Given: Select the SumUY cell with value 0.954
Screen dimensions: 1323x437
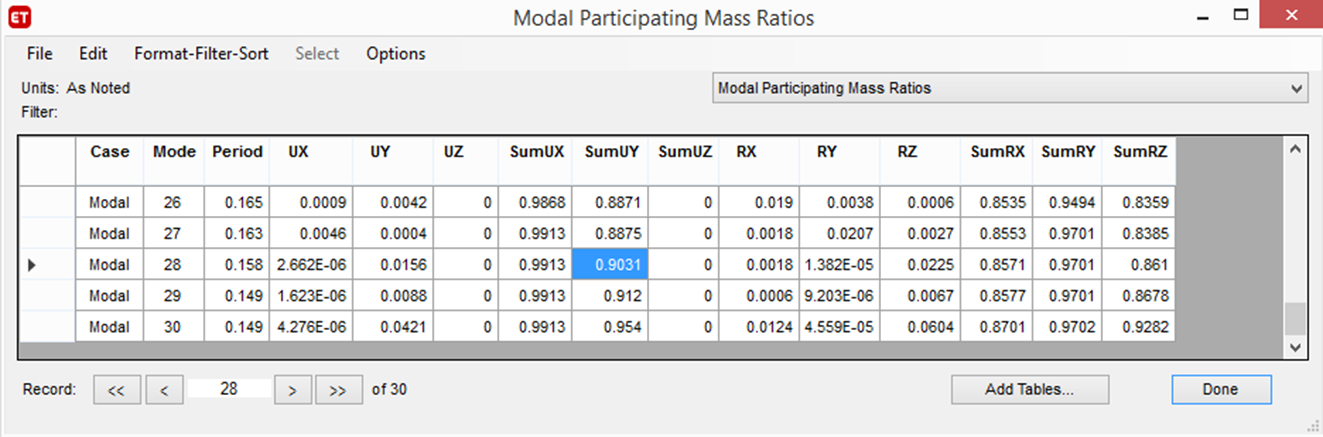Looking at the screenshot, I should pos(609,327).
